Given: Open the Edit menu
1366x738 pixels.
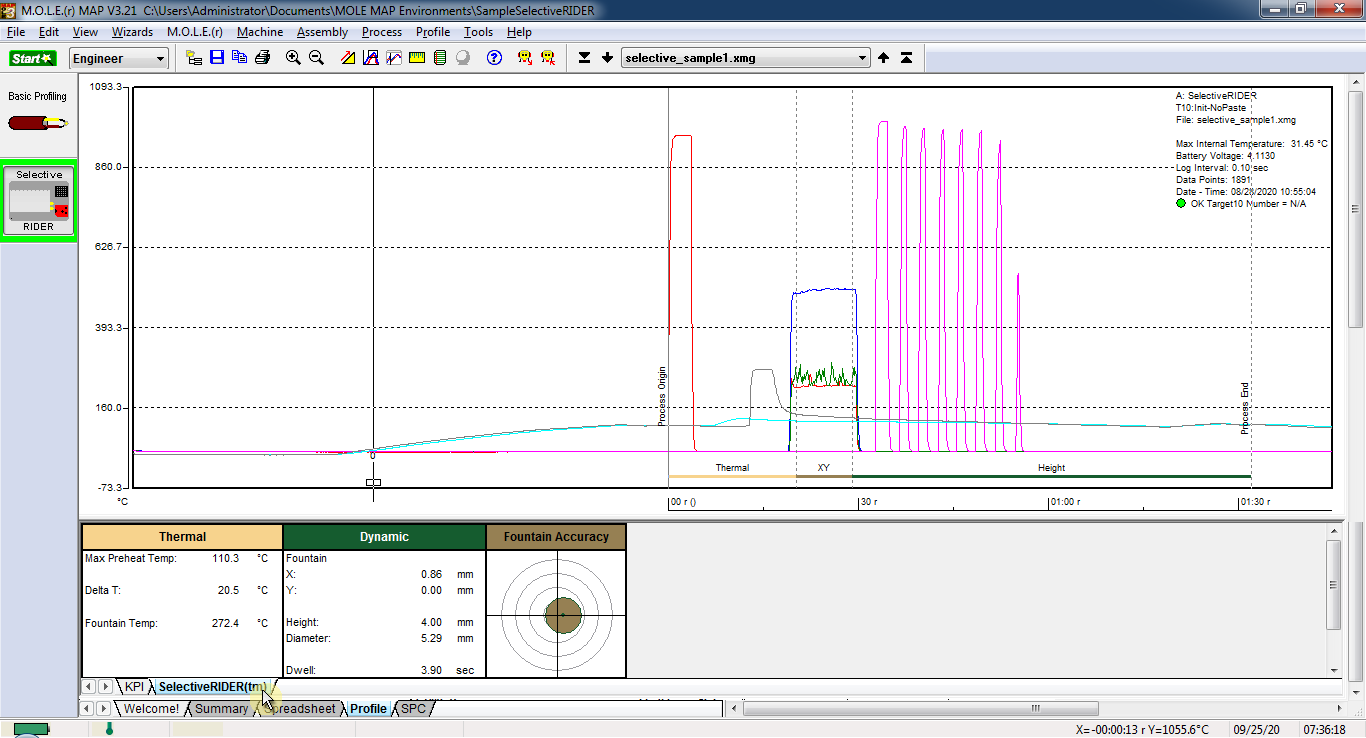Looking at the screenshot, I should [x=49, y=32].
